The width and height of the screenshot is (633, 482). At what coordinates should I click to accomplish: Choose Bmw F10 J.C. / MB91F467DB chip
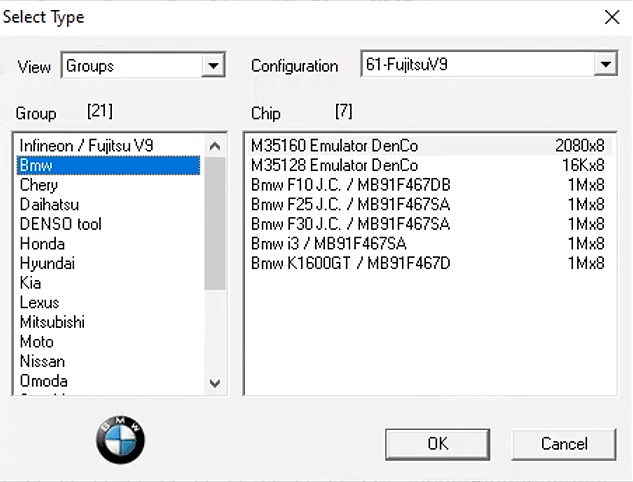429,185
